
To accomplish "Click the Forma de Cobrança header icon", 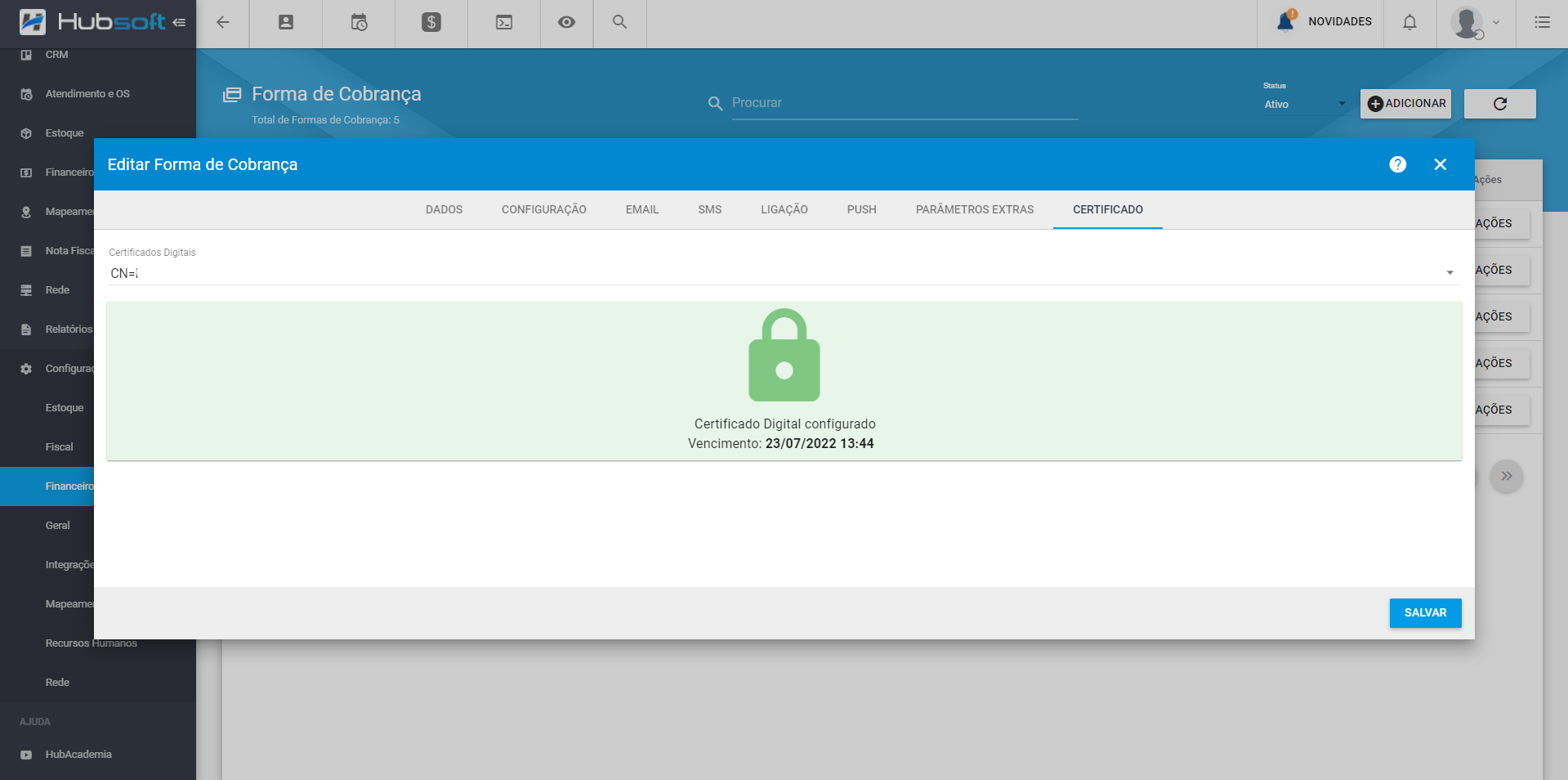I will (232, 95).
